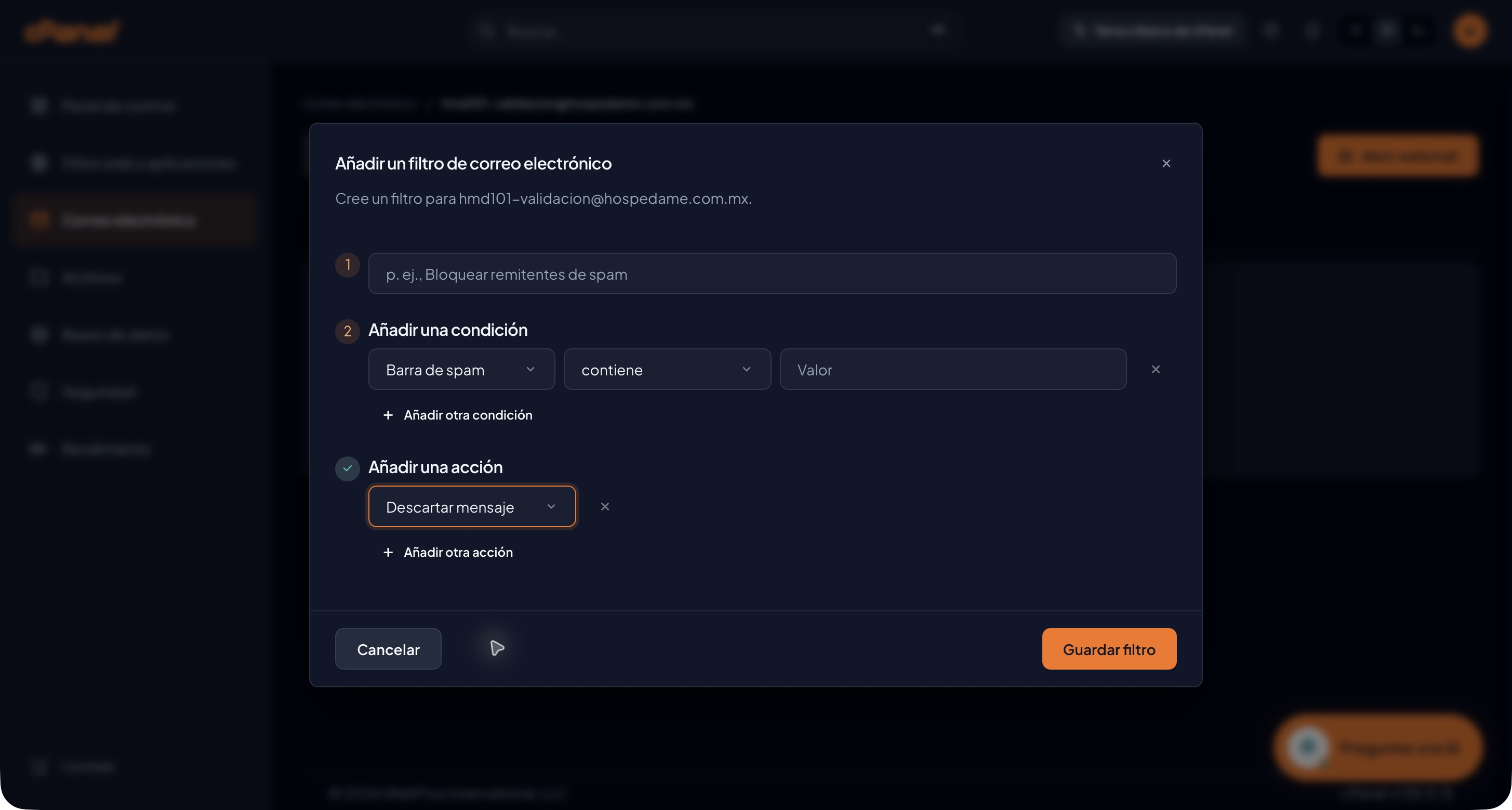Remove the spam bar condition row

(1155, 370)
